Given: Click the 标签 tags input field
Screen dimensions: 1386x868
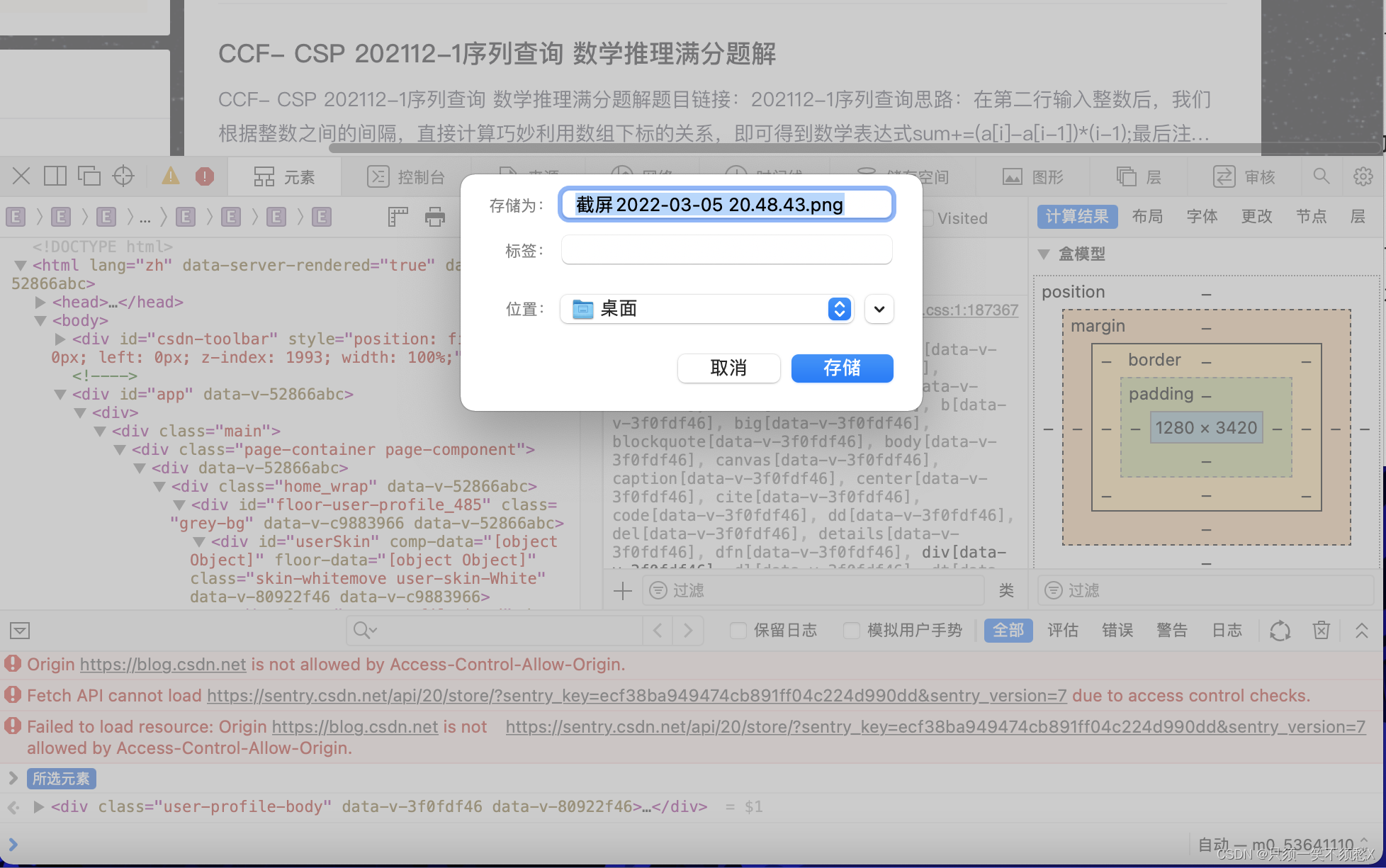Looking at the screenshot, I should coord(726,250).
